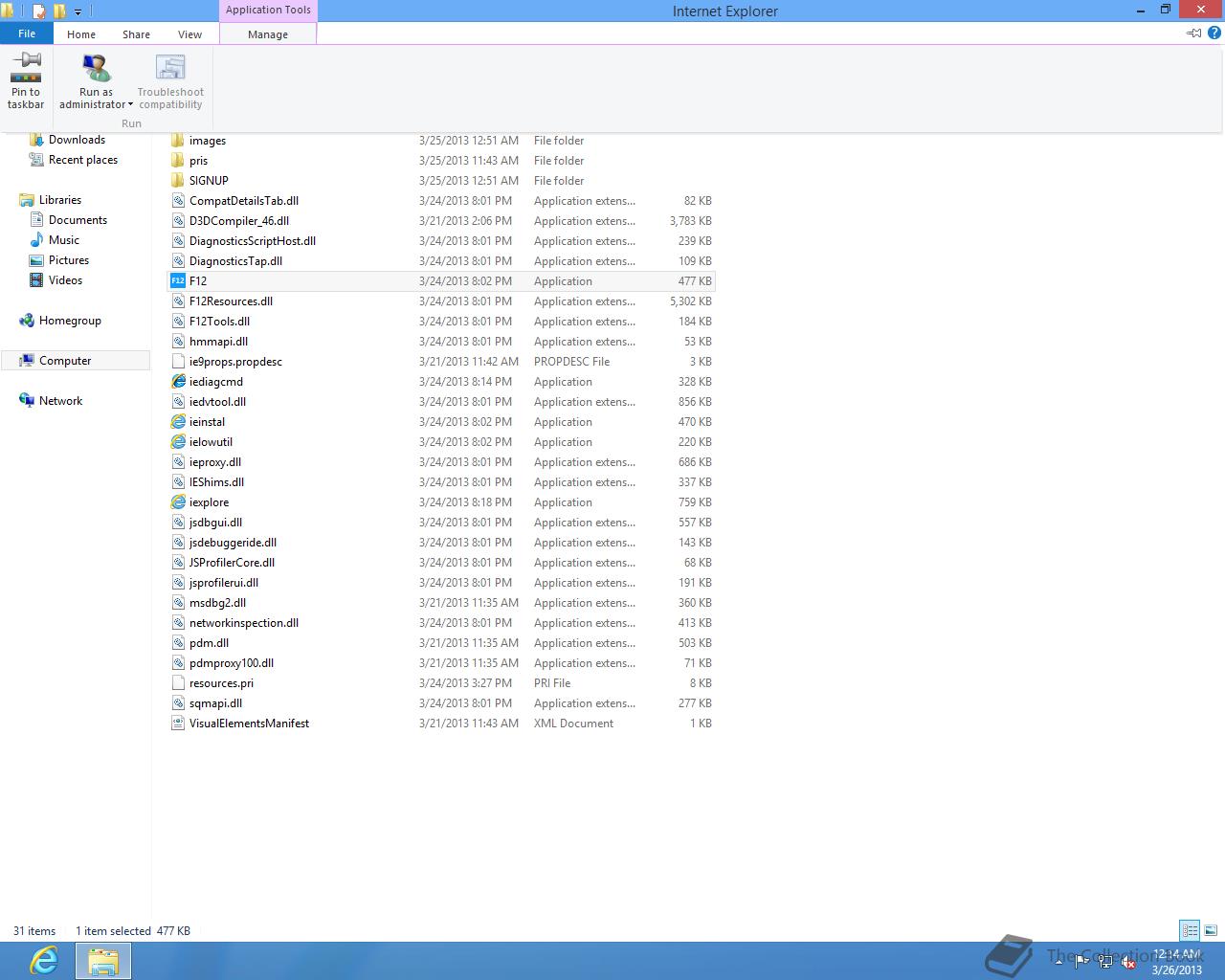The image size is (1225, 980).
Task: Open the Pictures library
Action: coord(69,260)
